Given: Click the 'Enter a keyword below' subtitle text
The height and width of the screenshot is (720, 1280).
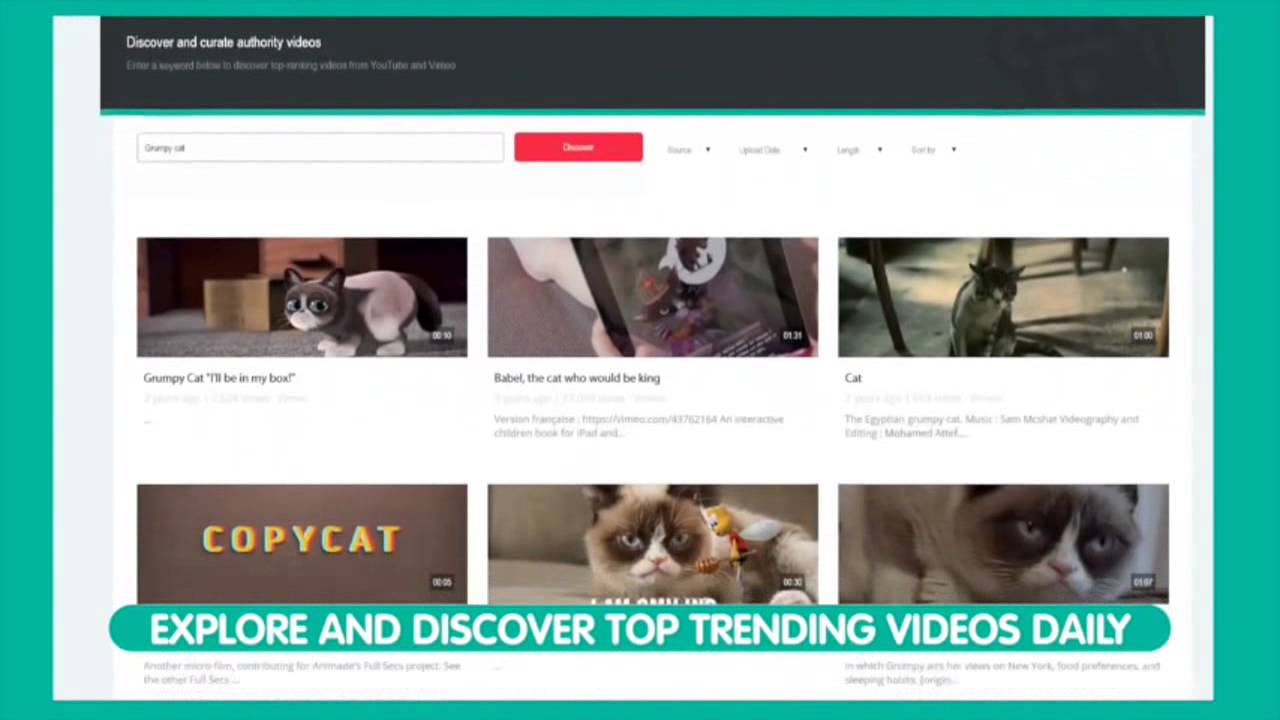Looking at the screenshot, I should 290,65.
